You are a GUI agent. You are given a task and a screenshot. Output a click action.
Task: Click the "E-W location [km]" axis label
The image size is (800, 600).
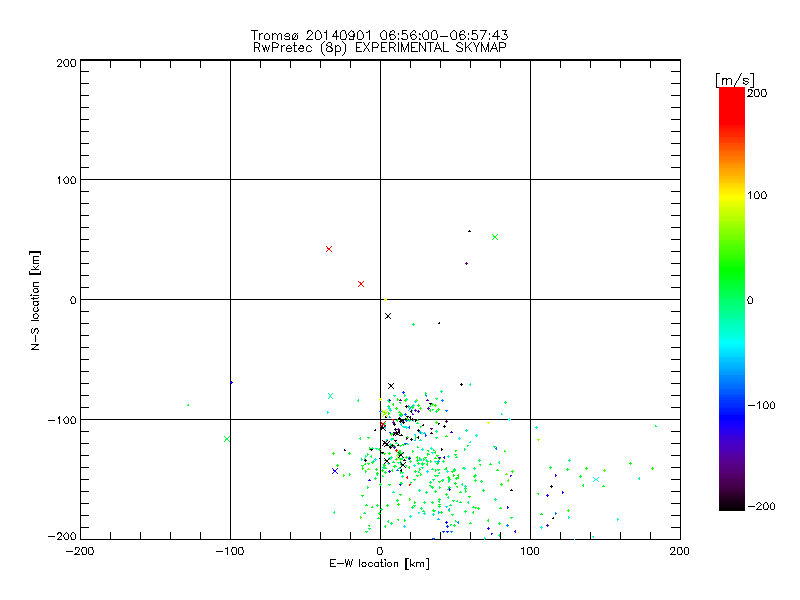[379, 563]
